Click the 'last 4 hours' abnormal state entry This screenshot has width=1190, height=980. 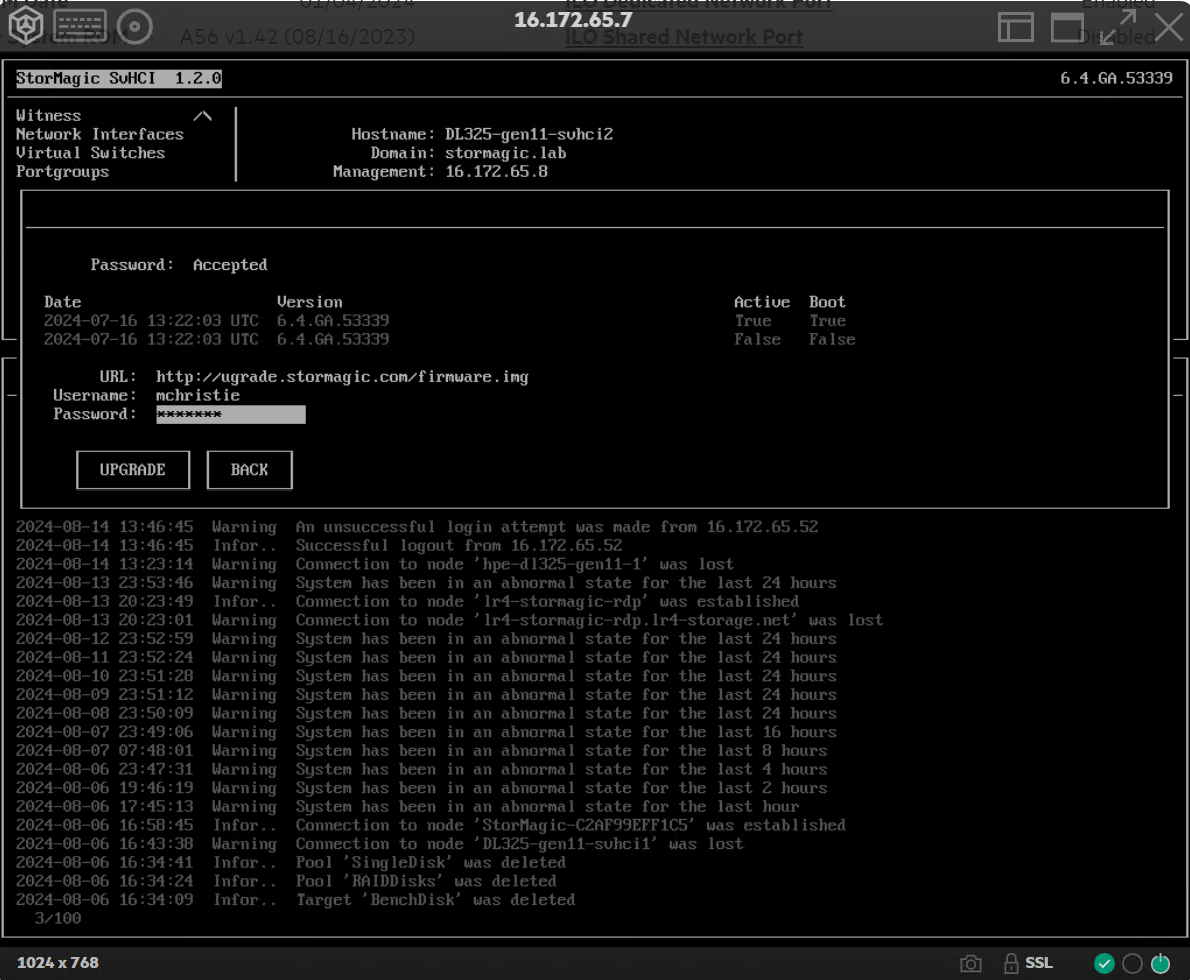(x=422, y=769)
